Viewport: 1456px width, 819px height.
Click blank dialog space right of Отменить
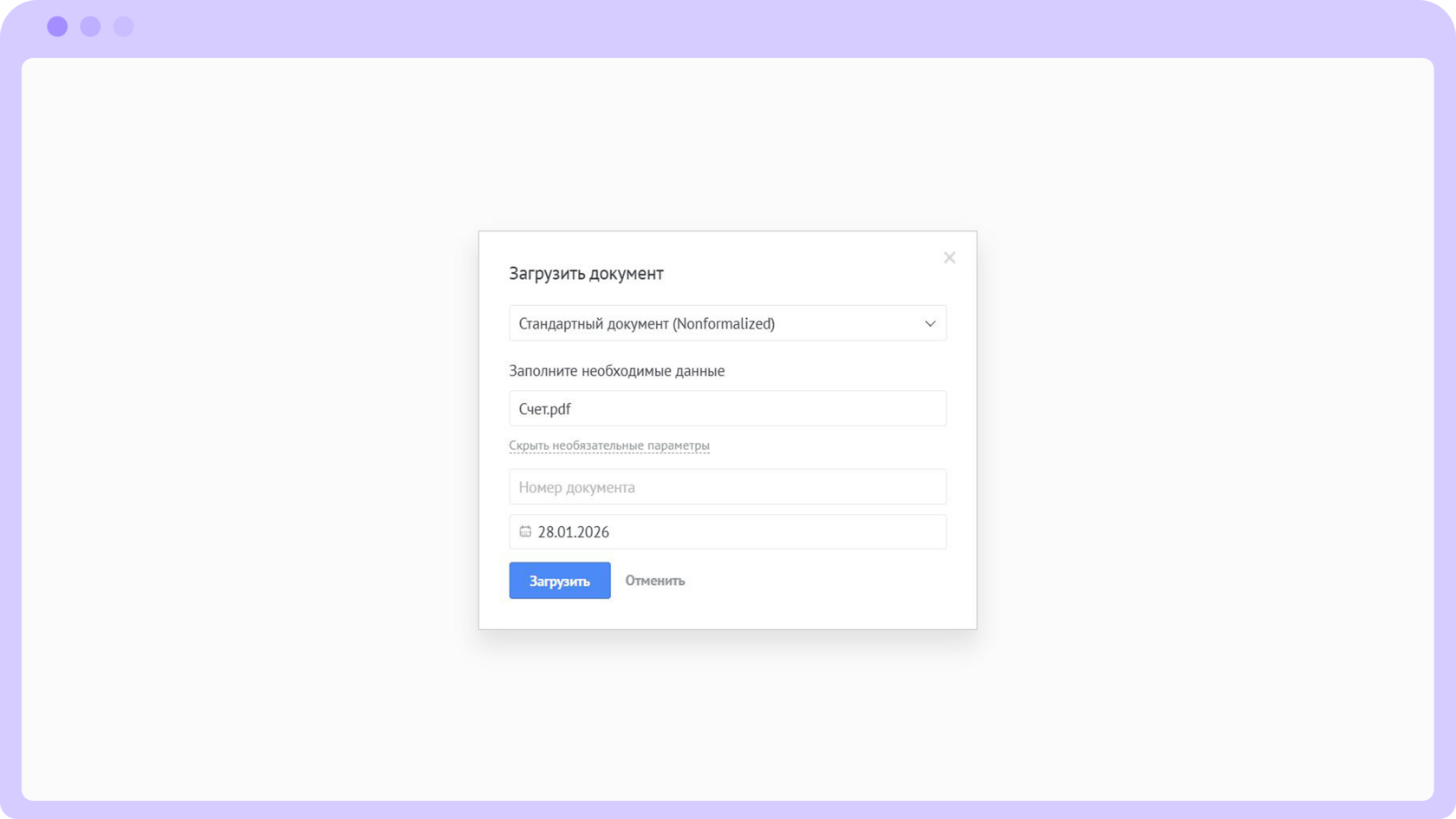click(x=823, y=581)
